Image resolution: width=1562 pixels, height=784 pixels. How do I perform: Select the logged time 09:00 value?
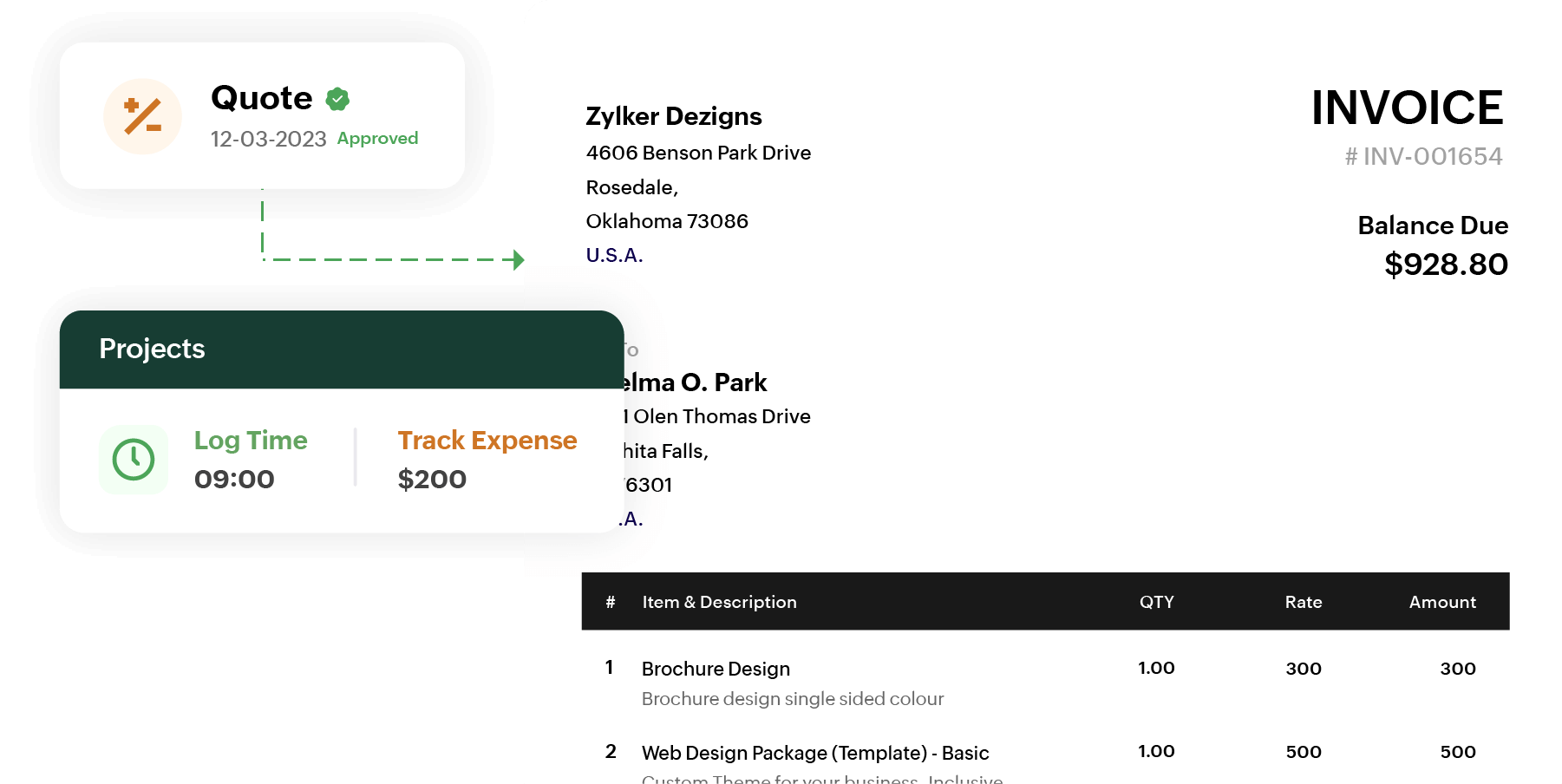[x=234, y=479]
